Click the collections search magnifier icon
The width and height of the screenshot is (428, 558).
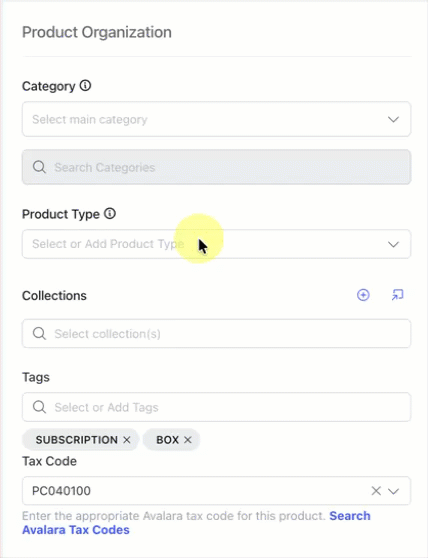pyautogui.click(x=39, y=333)
